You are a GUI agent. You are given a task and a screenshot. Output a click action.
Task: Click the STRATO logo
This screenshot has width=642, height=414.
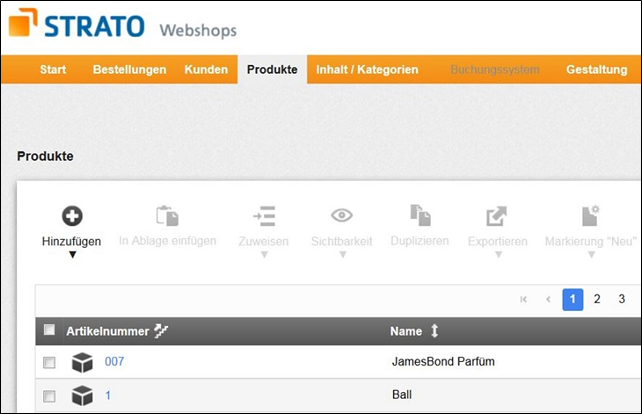(x=77, y=24)
